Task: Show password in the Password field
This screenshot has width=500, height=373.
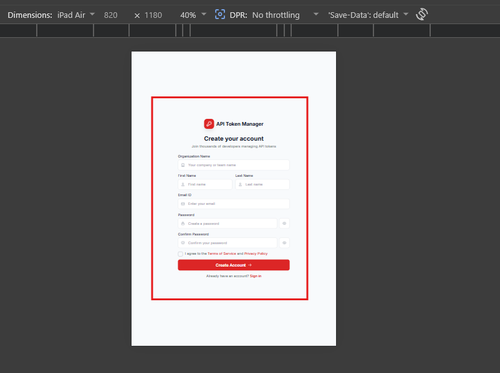Action: pyautogui.click(x=284, y=223)
